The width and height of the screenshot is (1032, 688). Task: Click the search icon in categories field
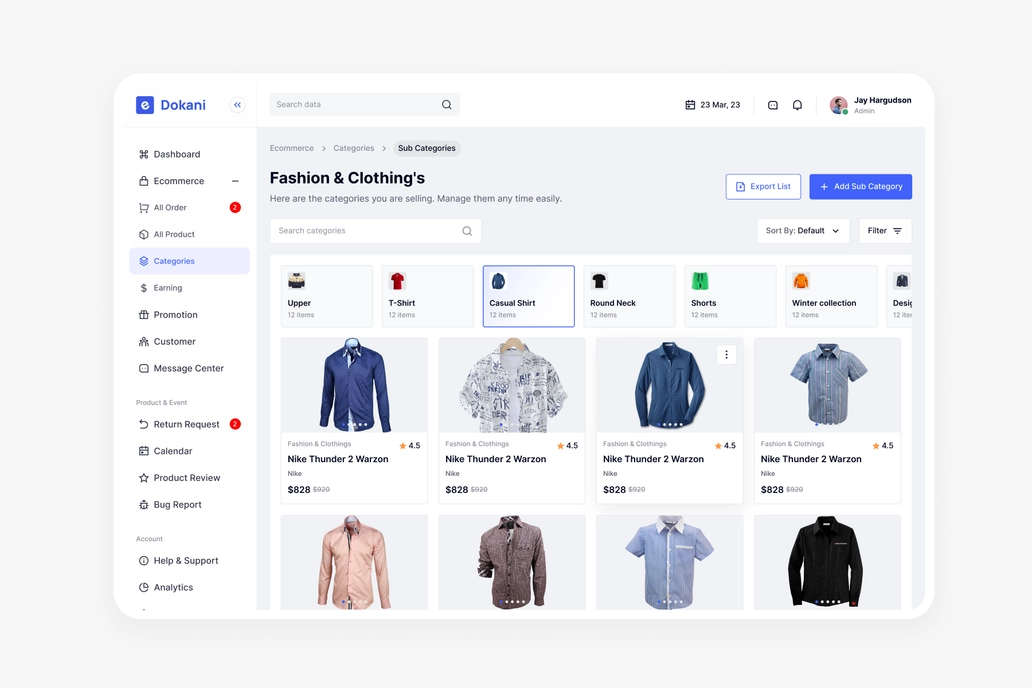coord(467,231)
